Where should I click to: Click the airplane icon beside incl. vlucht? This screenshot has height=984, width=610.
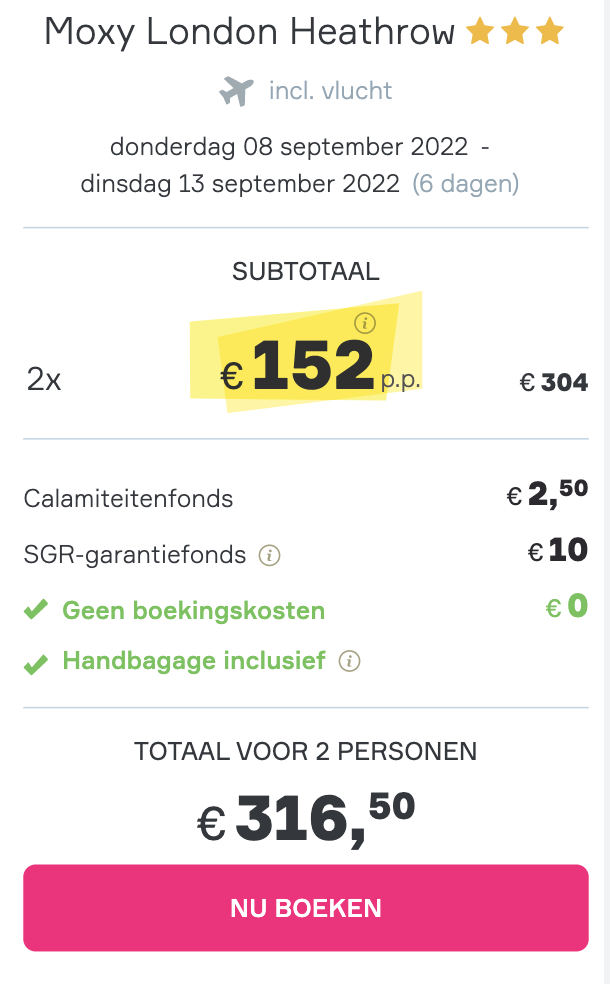tap(236, 91)
